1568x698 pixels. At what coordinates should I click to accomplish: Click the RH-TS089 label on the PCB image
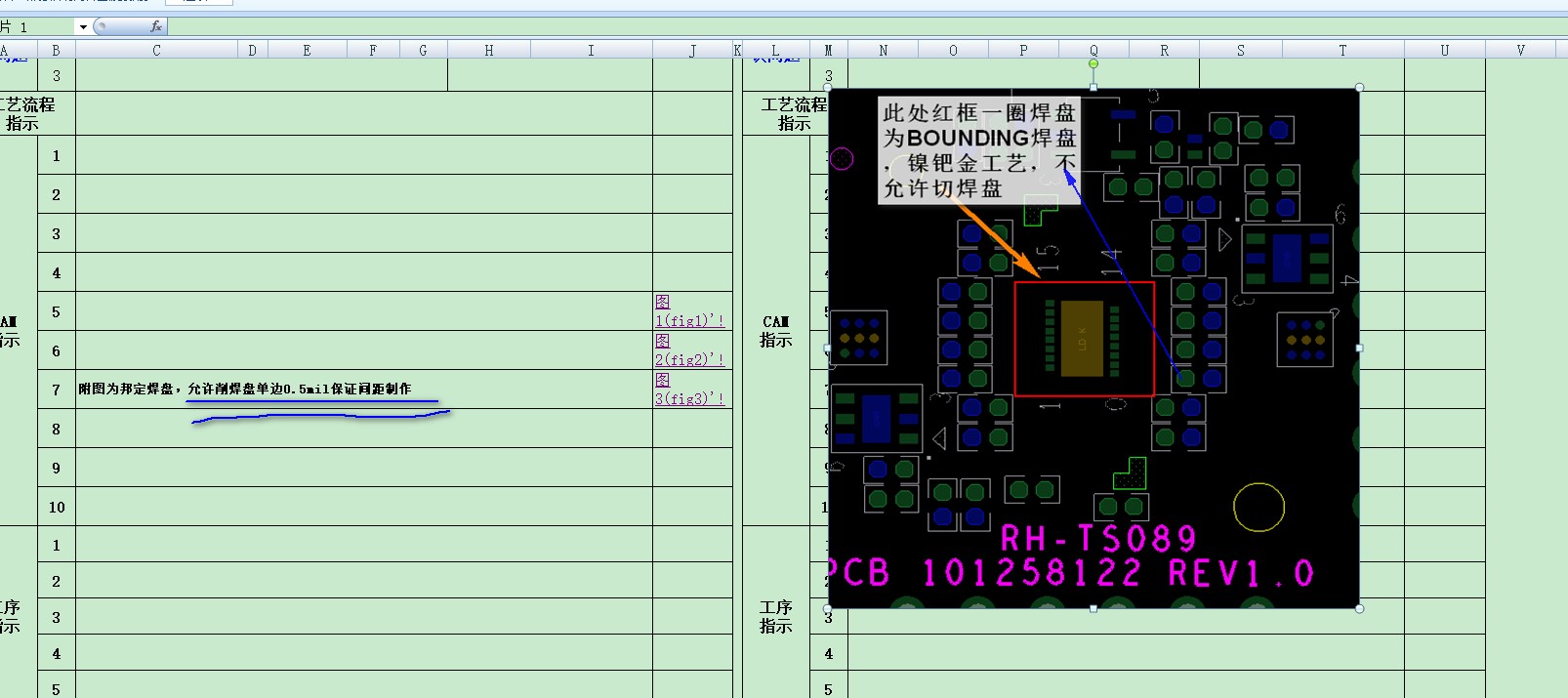(1098, 538)
